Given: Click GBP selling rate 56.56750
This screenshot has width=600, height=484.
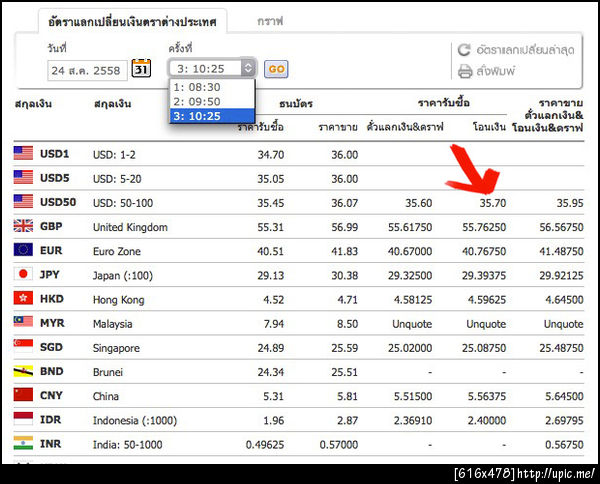Looking at the screenshot, I should click(561, 227).
